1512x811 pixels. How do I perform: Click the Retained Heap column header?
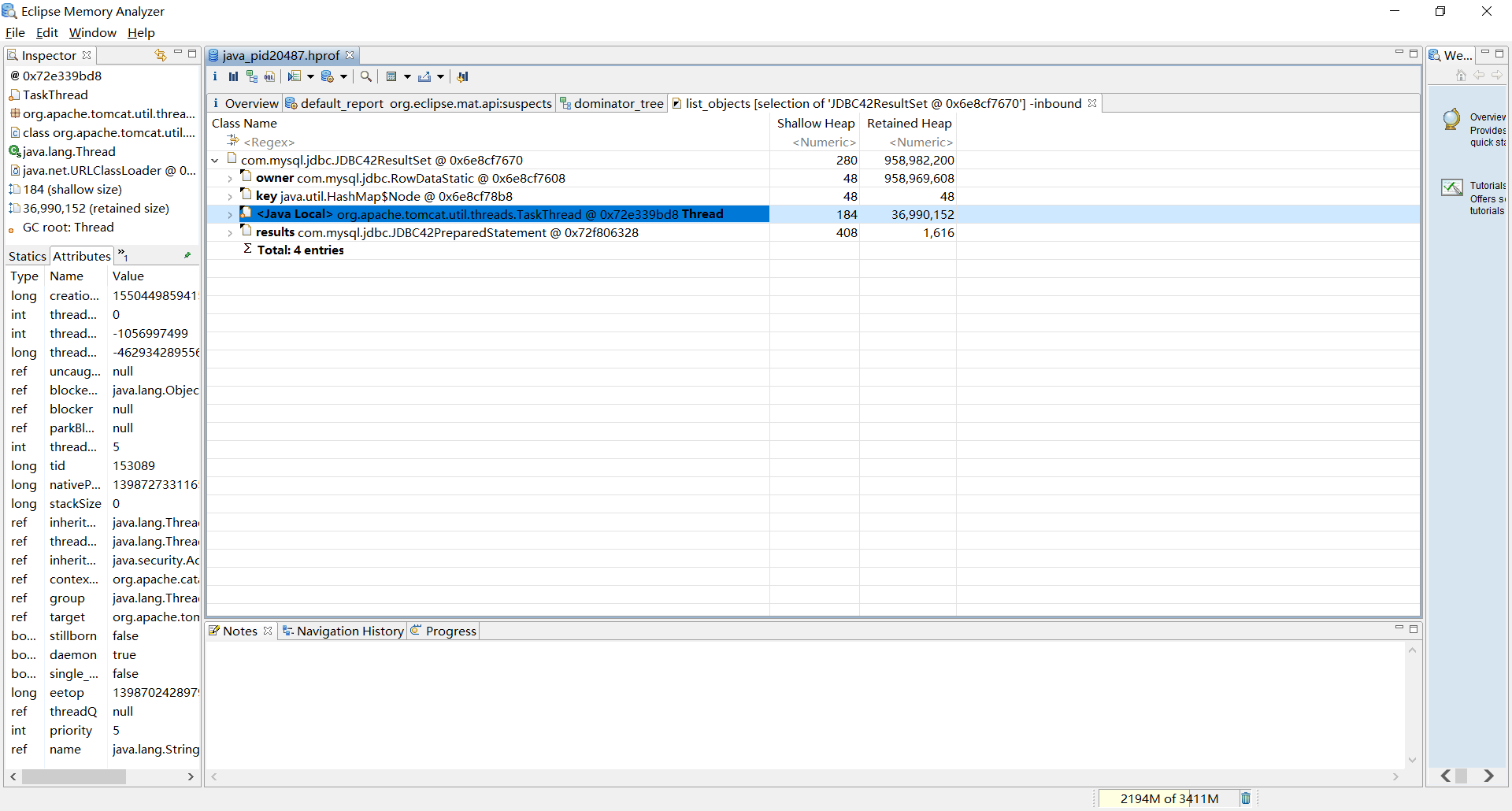tap(909, 123)
